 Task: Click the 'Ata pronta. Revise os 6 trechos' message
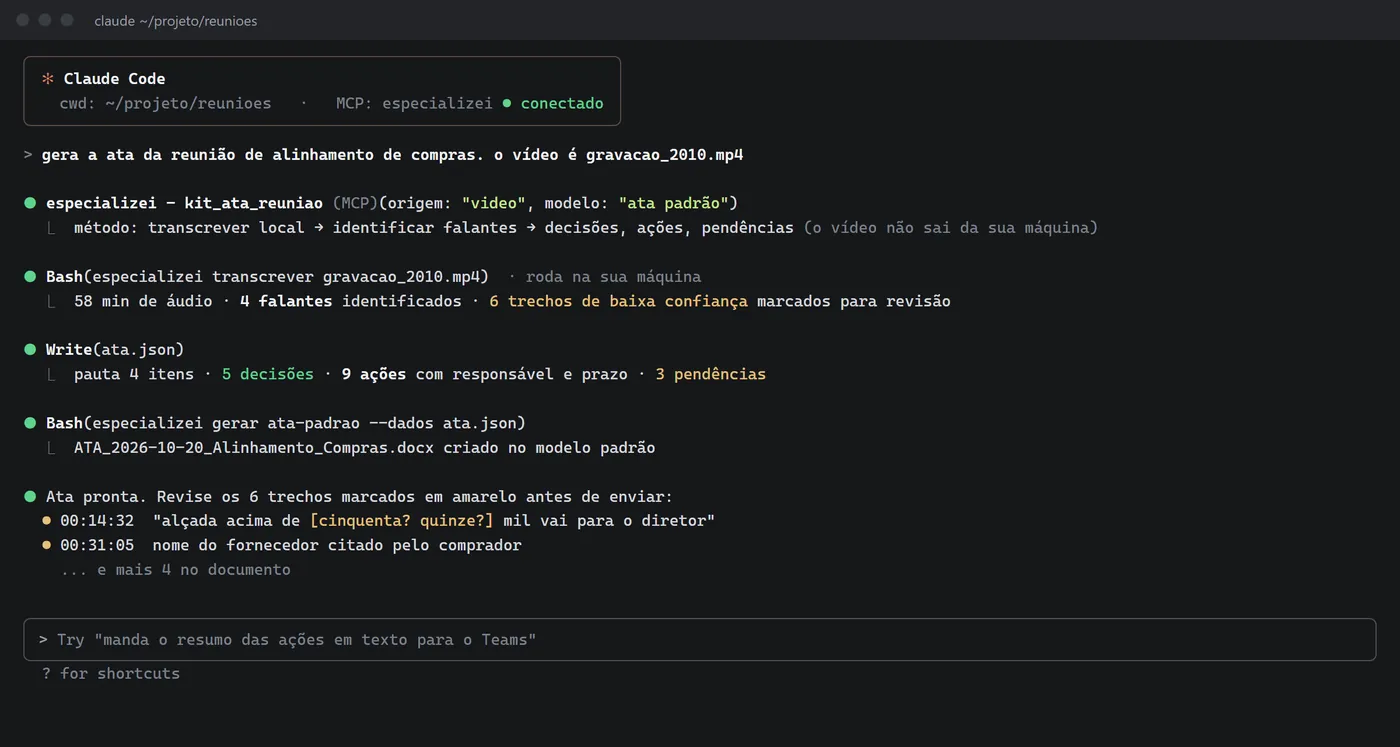[x=360, y=497]
